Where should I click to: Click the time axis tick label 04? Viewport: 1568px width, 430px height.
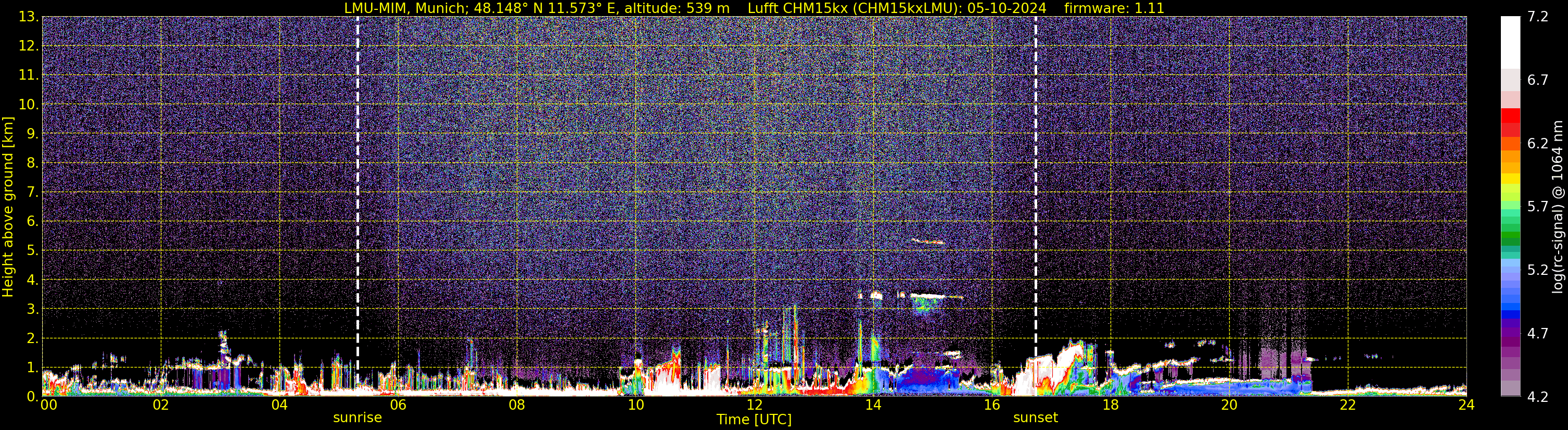pos(279,405)
